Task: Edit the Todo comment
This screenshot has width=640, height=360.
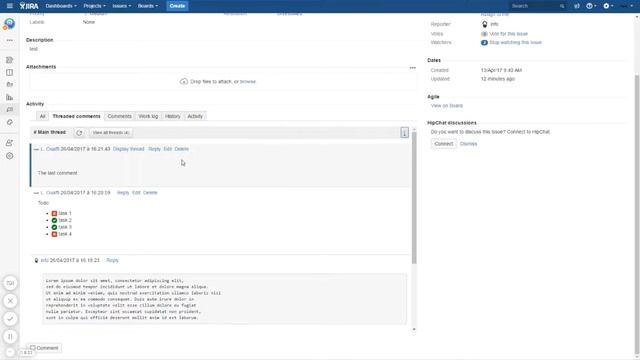Action: (x=136, y=193)
